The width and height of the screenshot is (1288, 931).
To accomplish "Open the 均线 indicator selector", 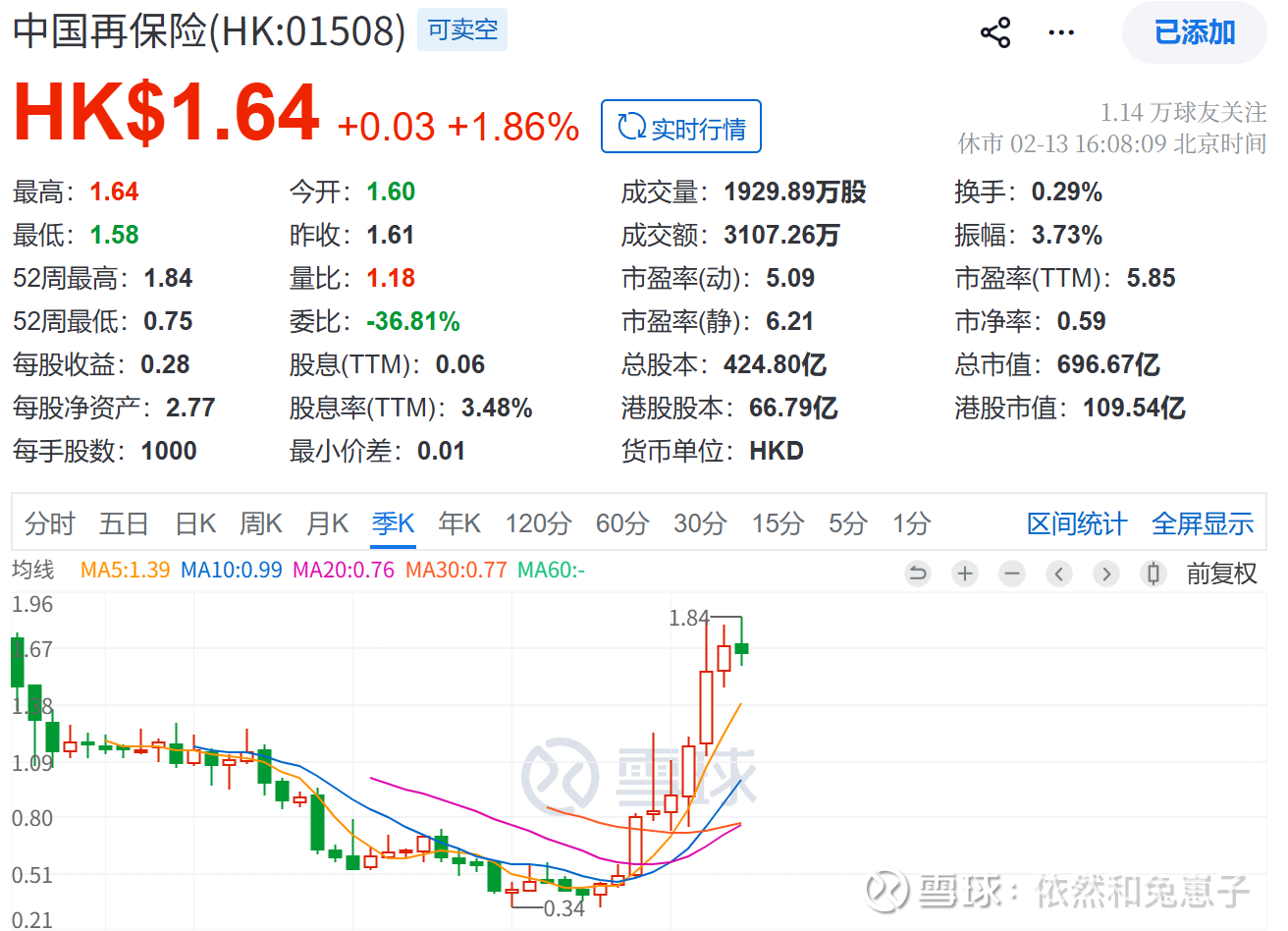I will 33,570.
